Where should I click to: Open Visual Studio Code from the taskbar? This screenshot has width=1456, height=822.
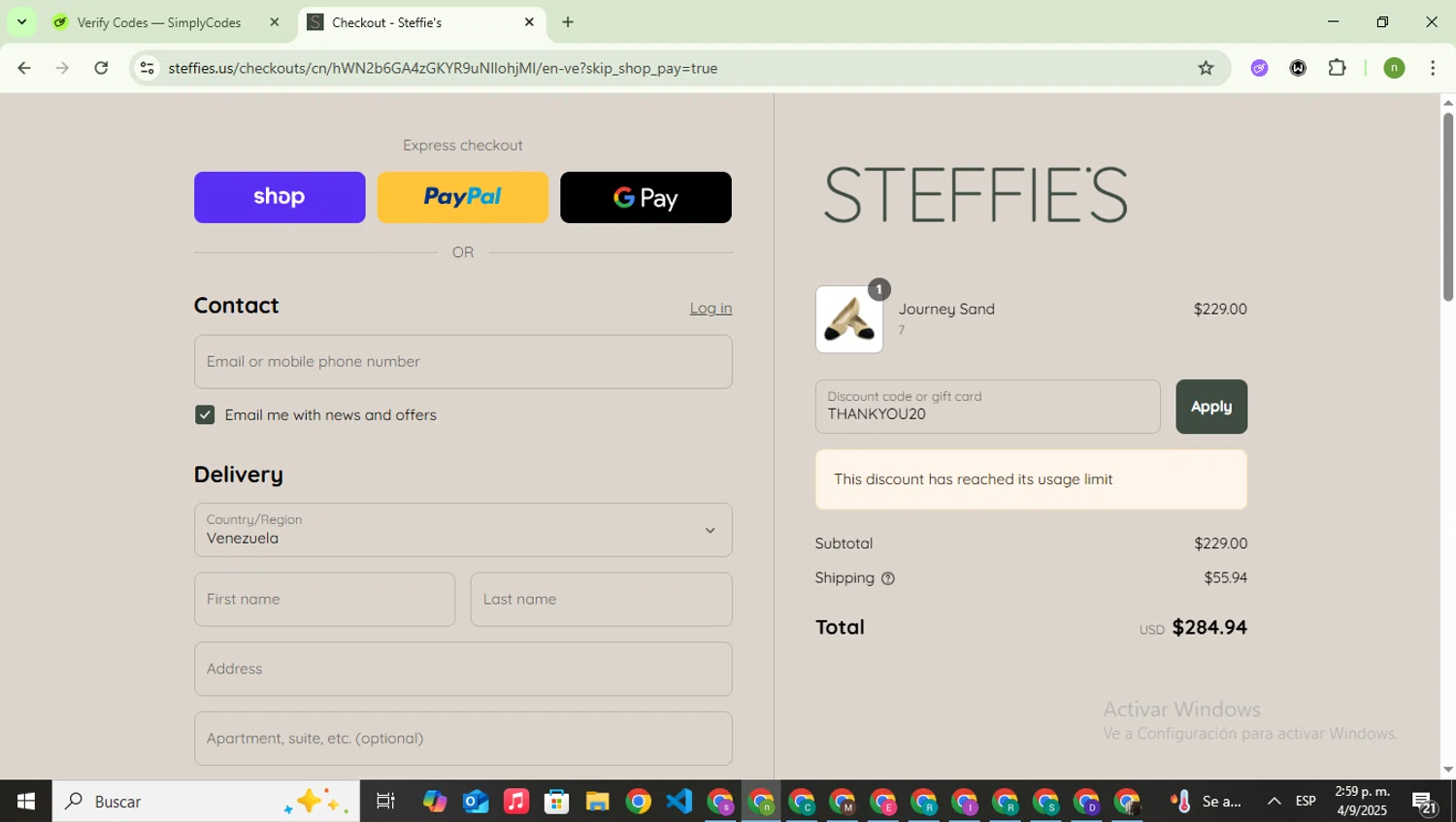click(679, 802)
